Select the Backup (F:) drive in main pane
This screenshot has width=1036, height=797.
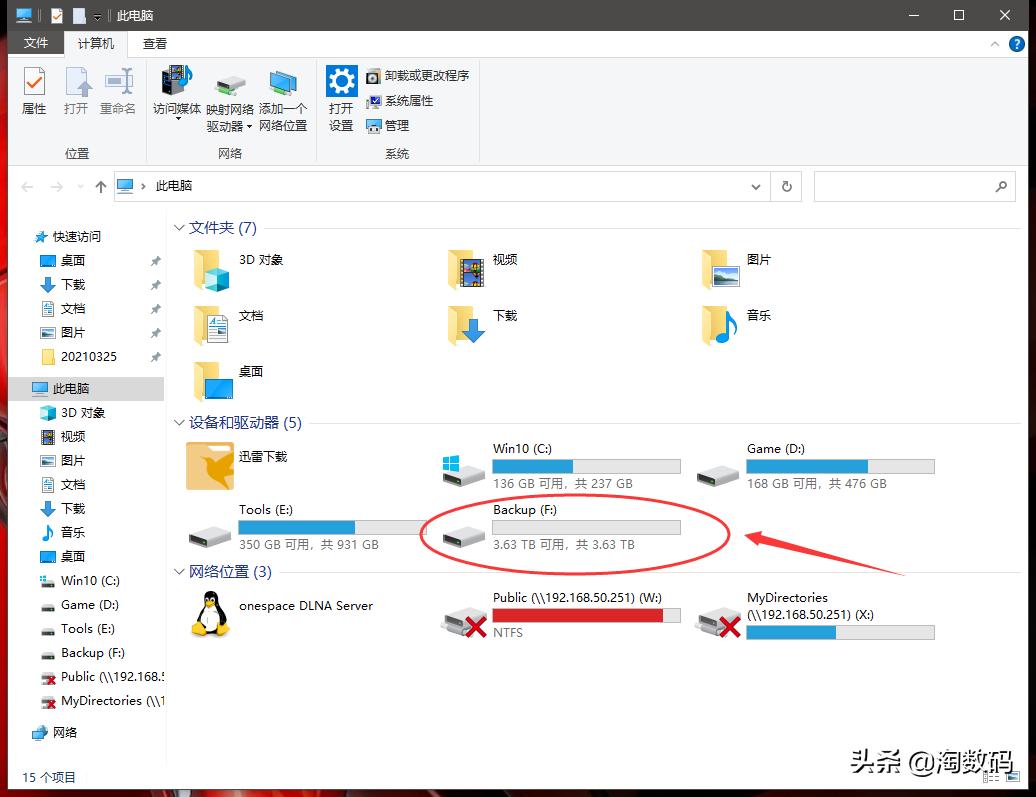pos(561,527)
